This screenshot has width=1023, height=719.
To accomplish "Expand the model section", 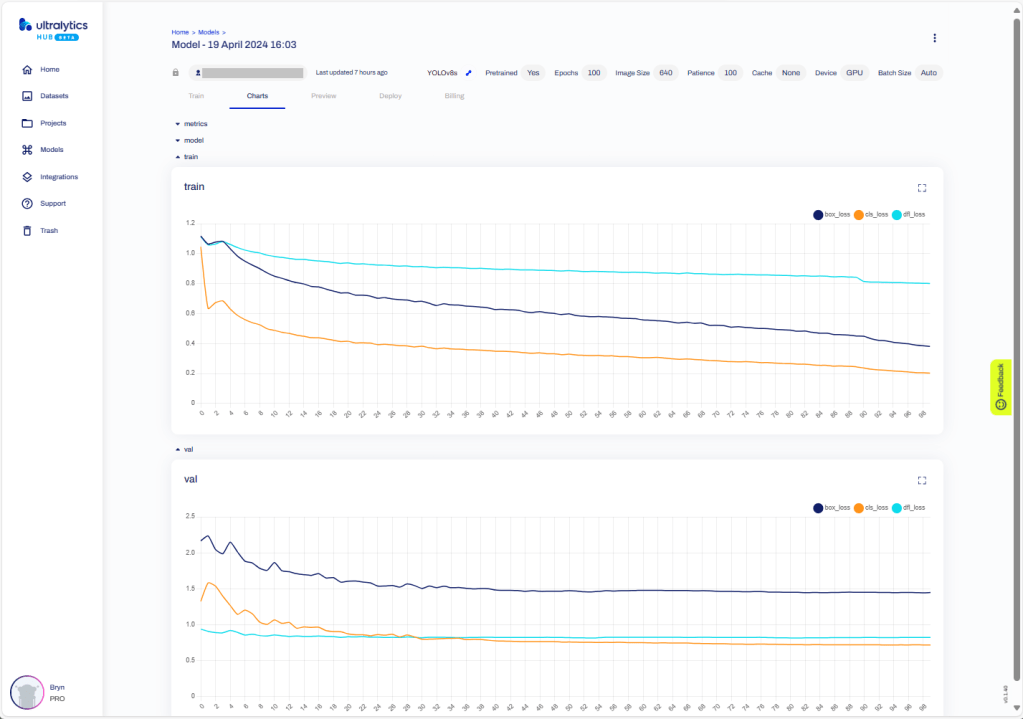I will (189, 140).
